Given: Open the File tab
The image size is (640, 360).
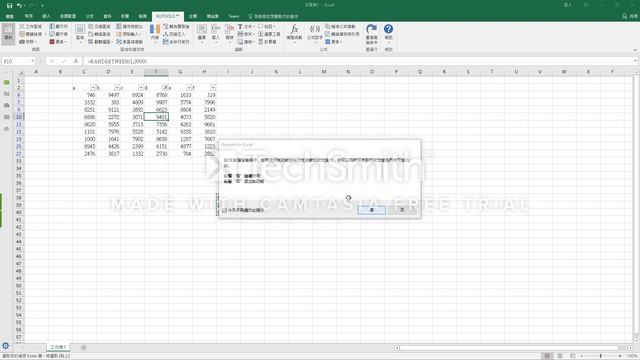Looking at the screenshot, I should [10, 16].
